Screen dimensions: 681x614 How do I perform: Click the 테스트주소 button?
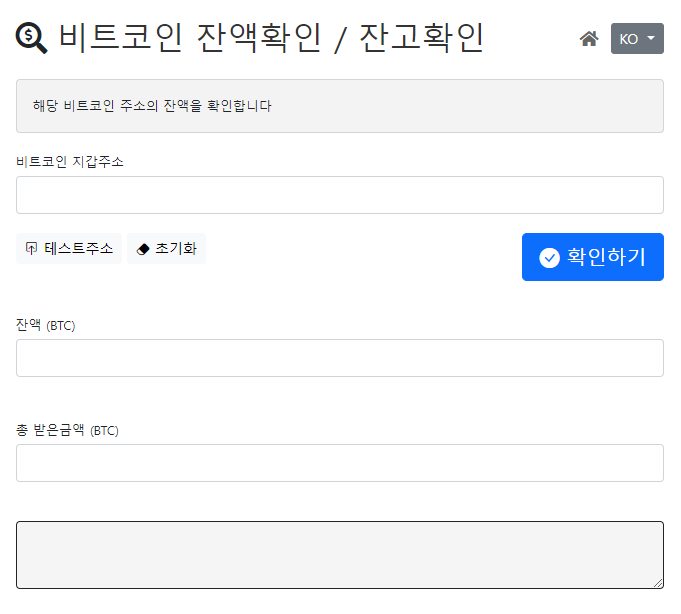[69, 248]
